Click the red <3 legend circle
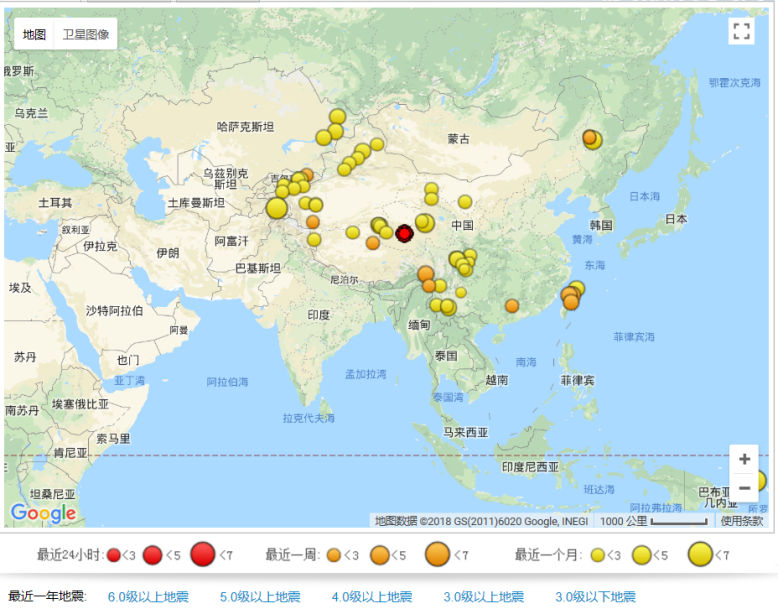This screenshot has width=778, height=614. pos(114,555)
